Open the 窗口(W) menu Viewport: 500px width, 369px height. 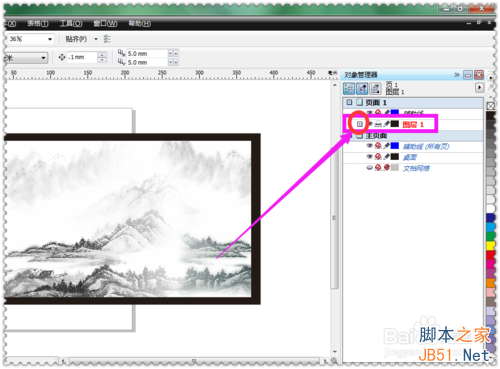click(x=105, y=23)
